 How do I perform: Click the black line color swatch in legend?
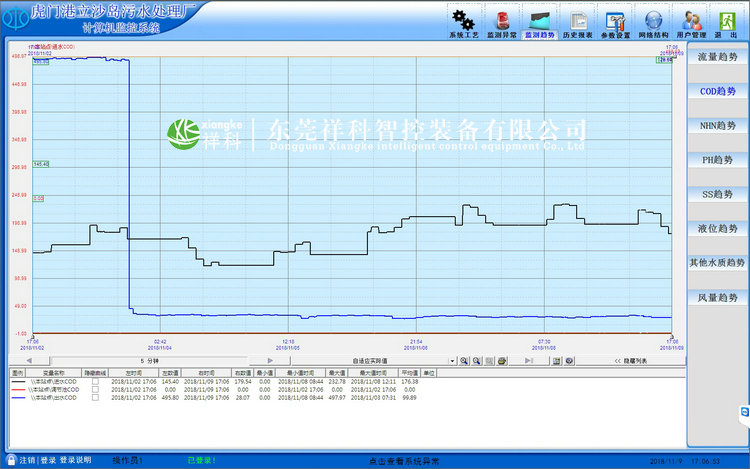coord(20,382)
